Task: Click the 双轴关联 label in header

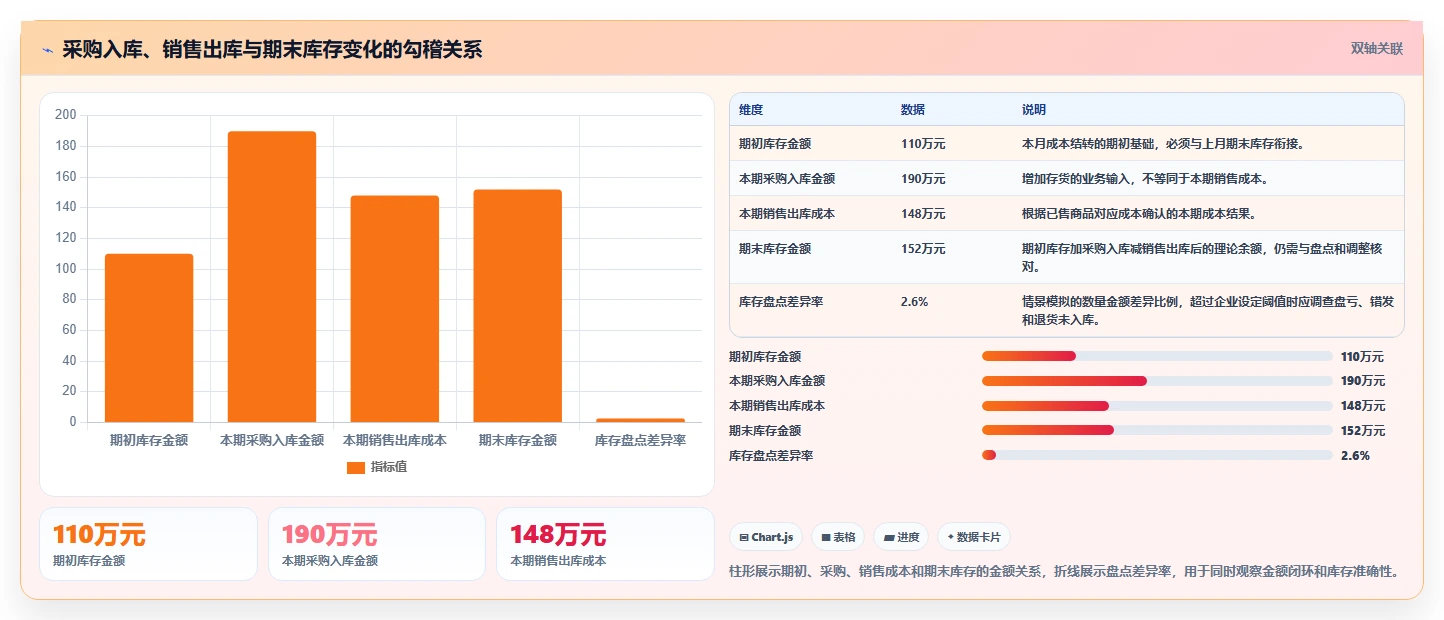Action: tap(1377, 48)
